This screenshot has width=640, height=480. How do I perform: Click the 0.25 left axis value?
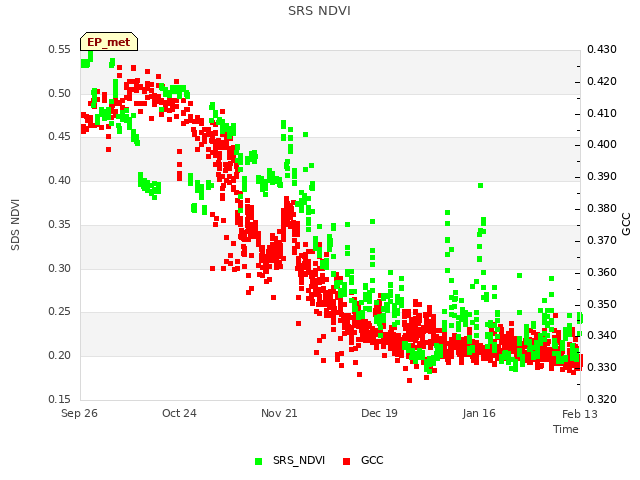[60, 311]
